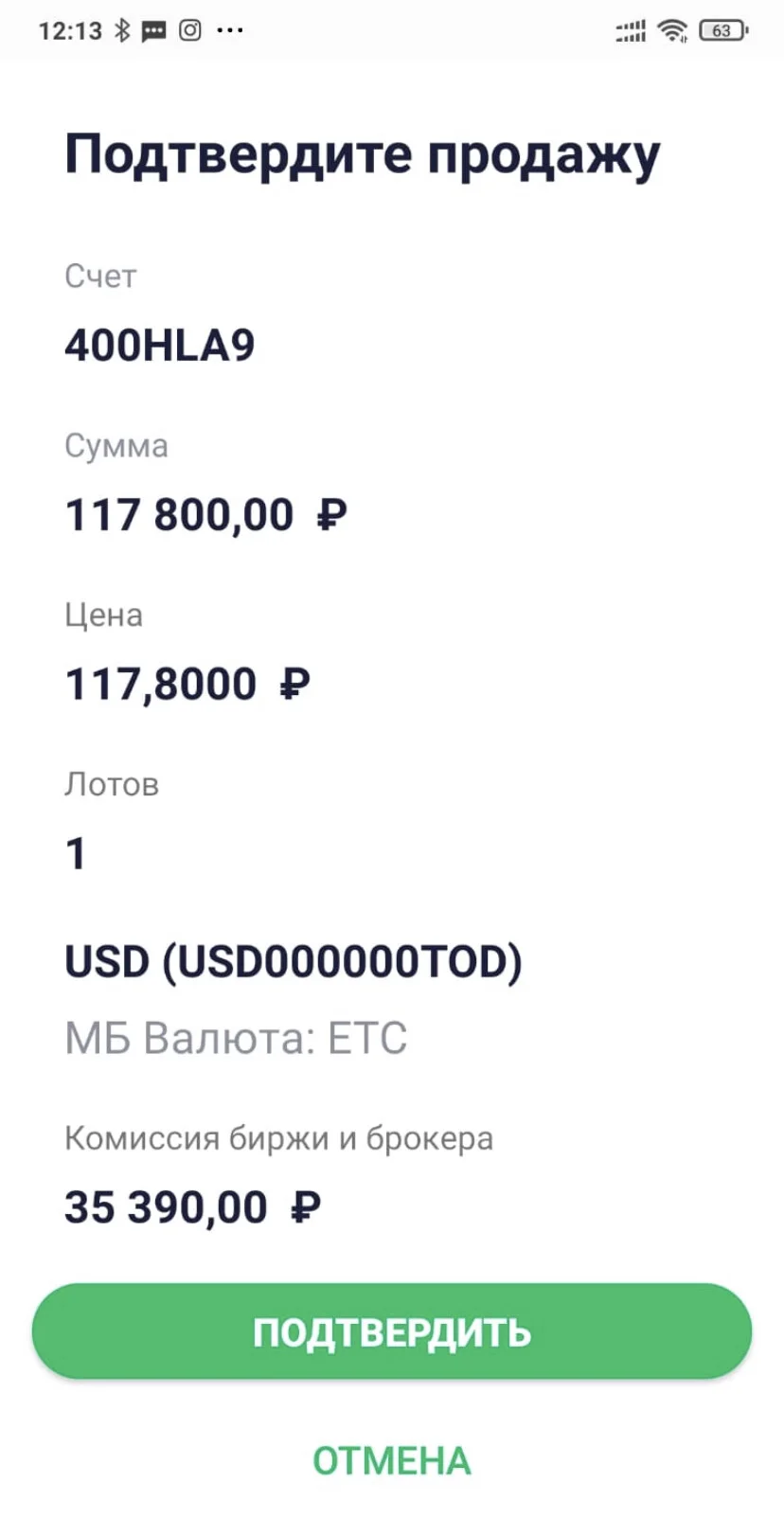Tap the Wi-Fi icon in status bar
This screenshot has width=784, height=1535.
[x=673, y=30]
